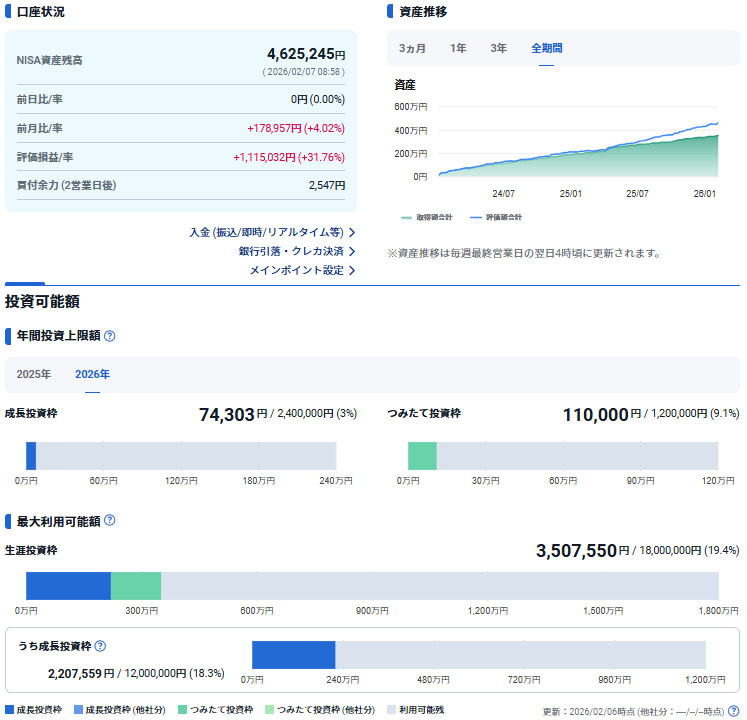Toggle 取得額合計 series in chart legend
Viewport: 747px width, 720px height.
pos(427,217)
